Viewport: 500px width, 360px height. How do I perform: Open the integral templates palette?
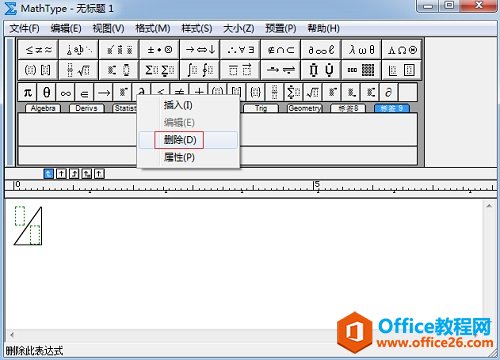[x=200, y=70]
